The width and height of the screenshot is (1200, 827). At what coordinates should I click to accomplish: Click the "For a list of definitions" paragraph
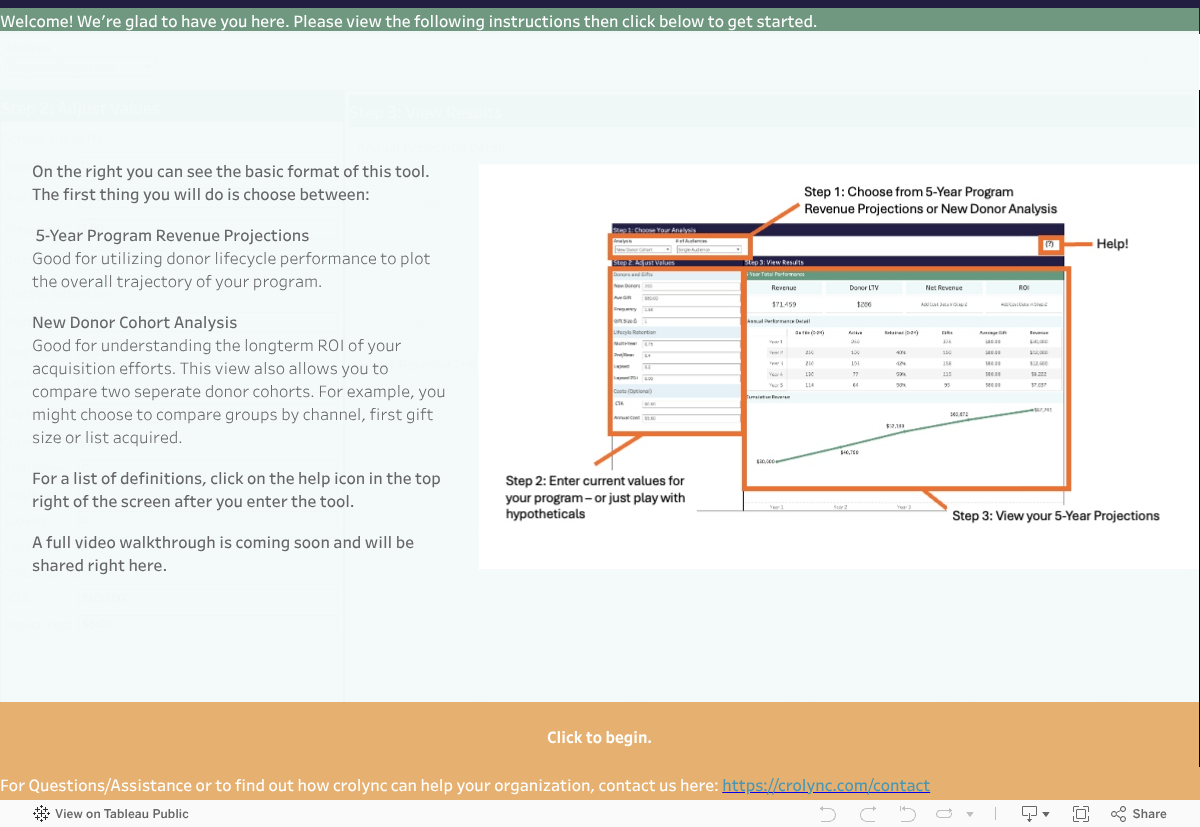(236, 490)
